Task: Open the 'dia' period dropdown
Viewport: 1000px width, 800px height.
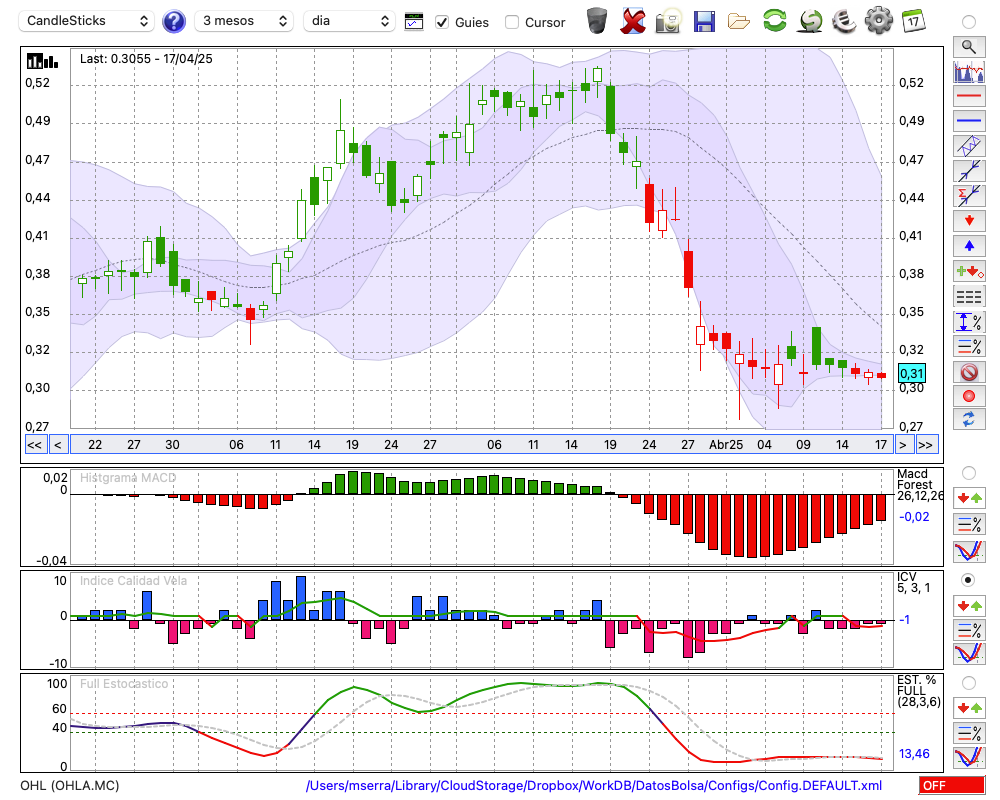Action: click(x=349, y=21)
